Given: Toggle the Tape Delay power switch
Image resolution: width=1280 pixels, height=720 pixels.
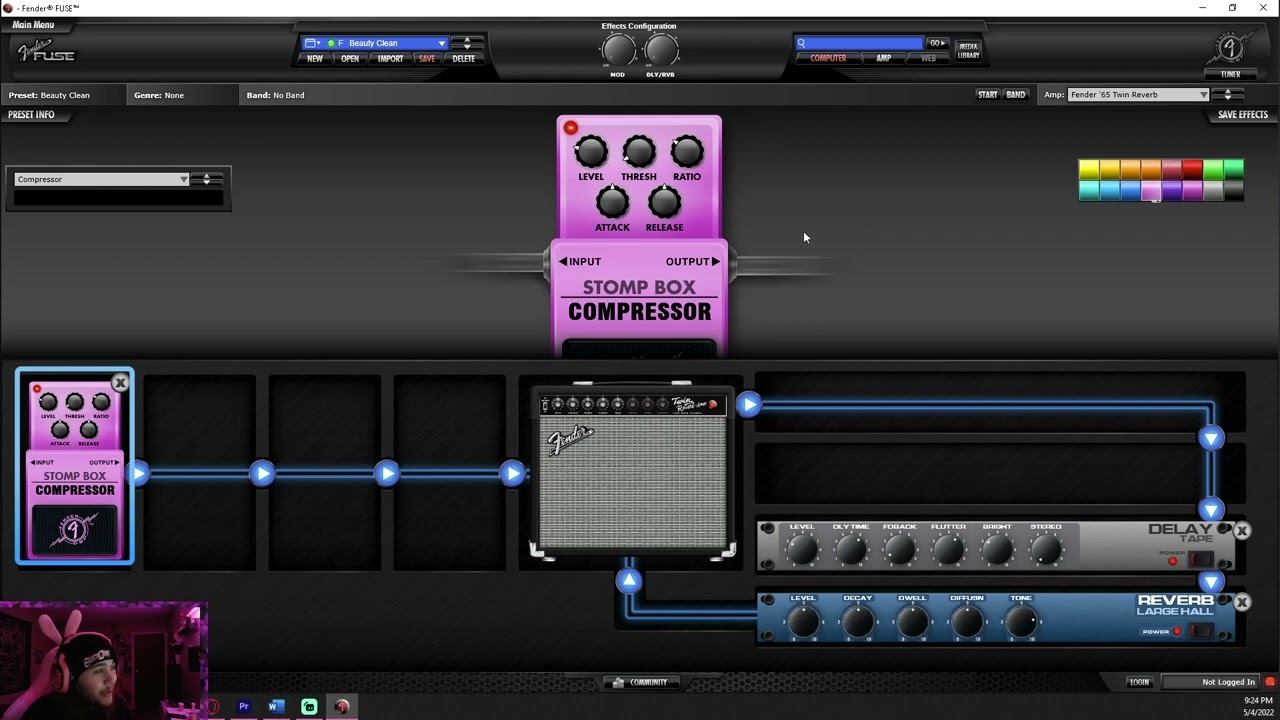Looking at the screenshot, I should click(x=1200, y=559).
